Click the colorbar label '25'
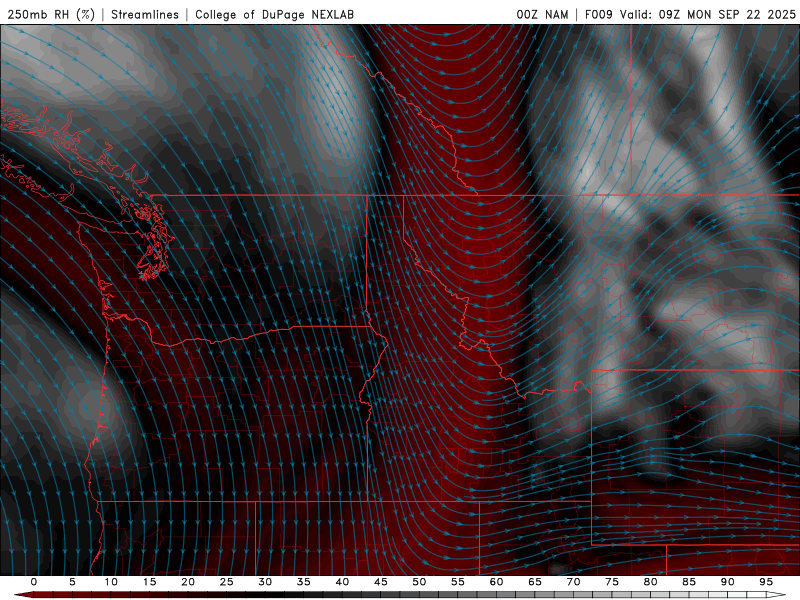The height and width of the screenshot is (600, 800). pos(227,582)
